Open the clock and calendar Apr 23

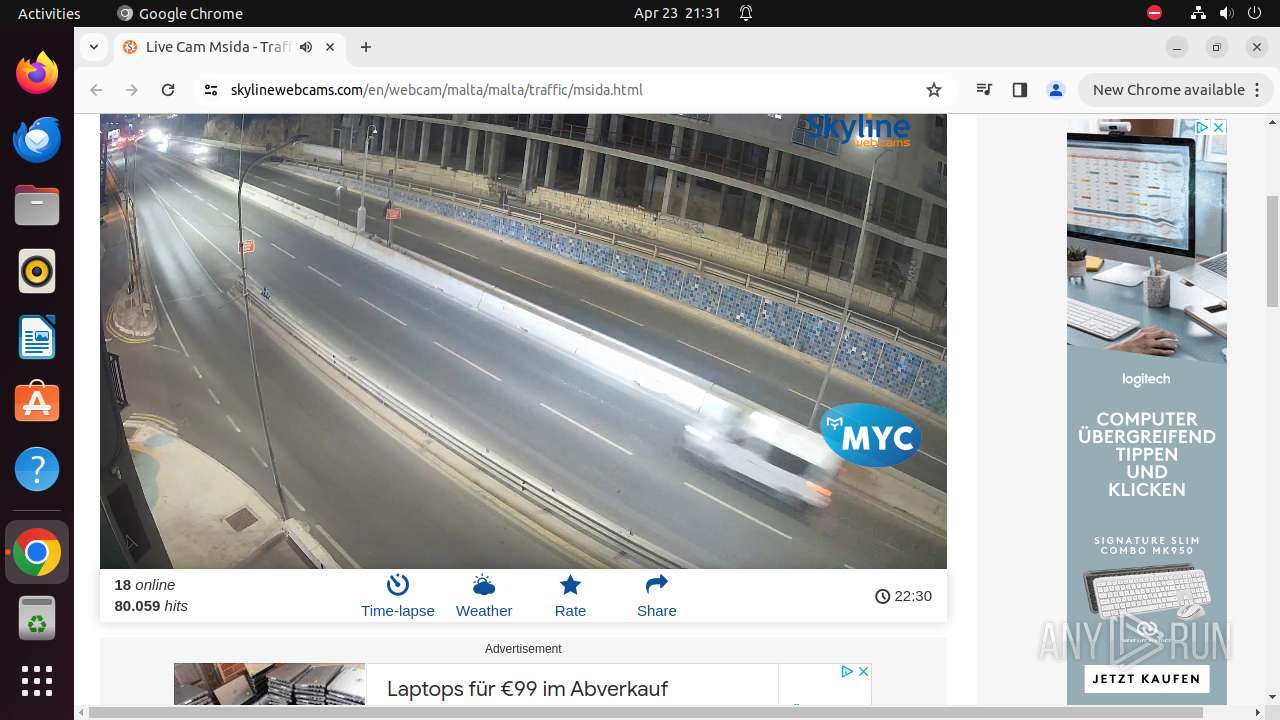[x=677, y=13]
